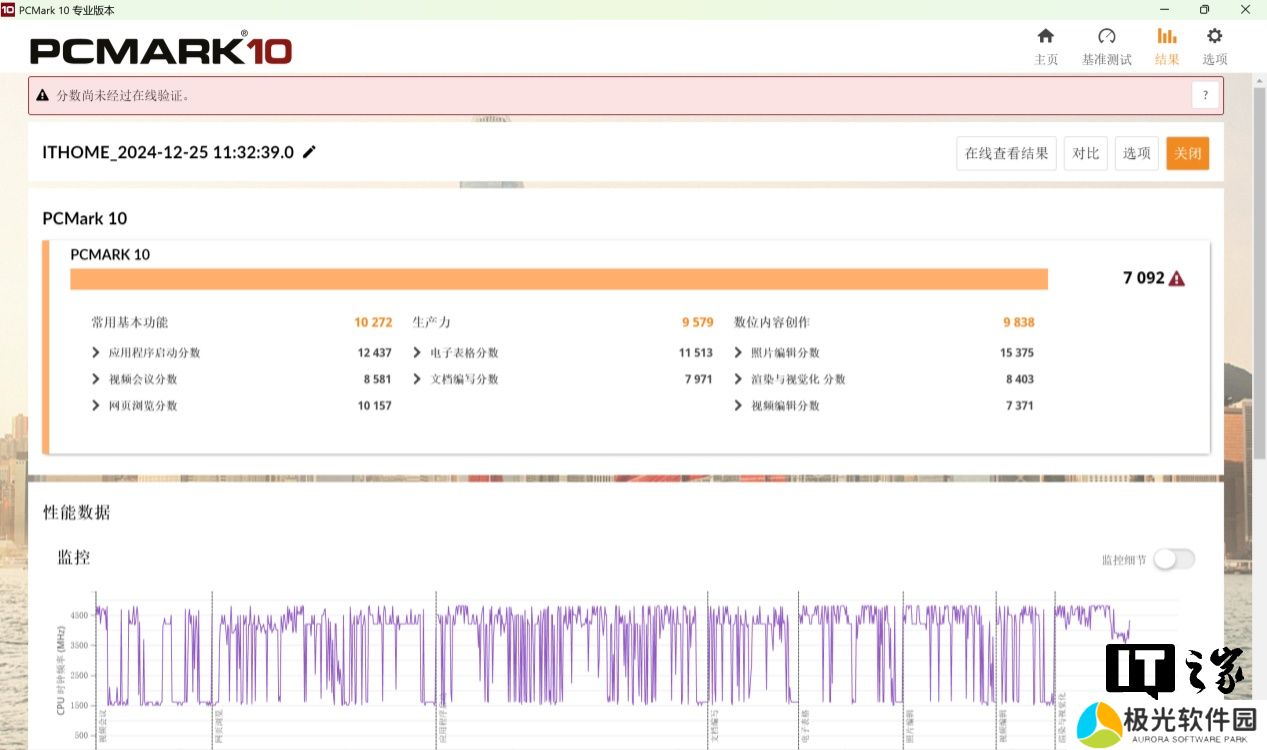Click the 视频编辑分数 value 7 371
1267x750 pixels.
point(1020,405)
